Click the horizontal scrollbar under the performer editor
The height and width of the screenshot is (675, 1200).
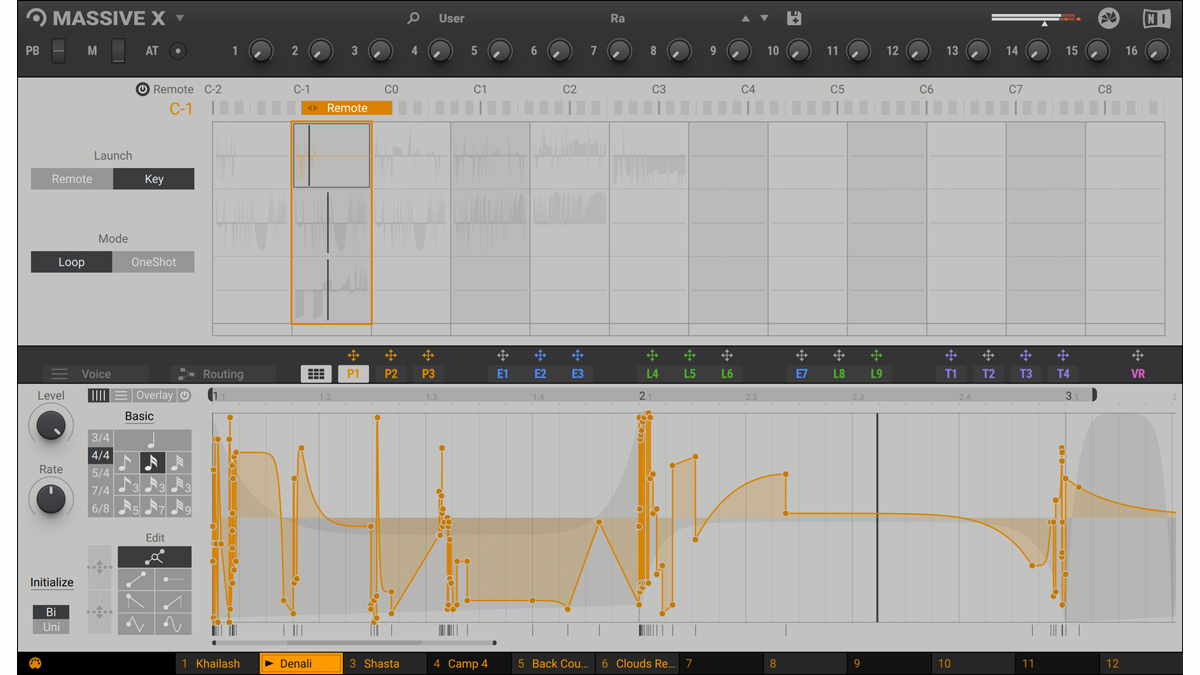(355, 643)
